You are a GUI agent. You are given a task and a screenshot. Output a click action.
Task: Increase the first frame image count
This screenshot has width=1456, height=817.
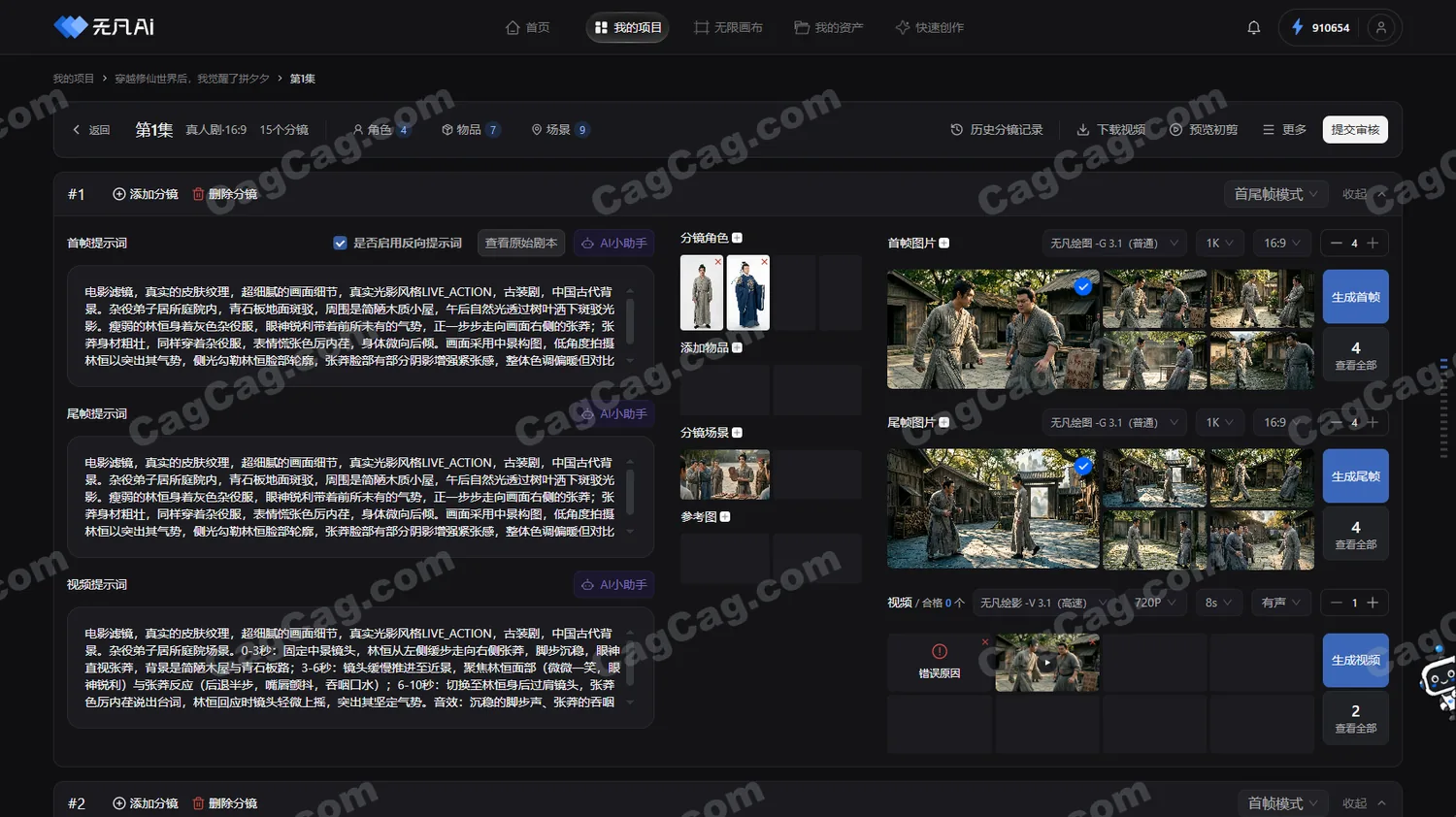click(1373, 244)
